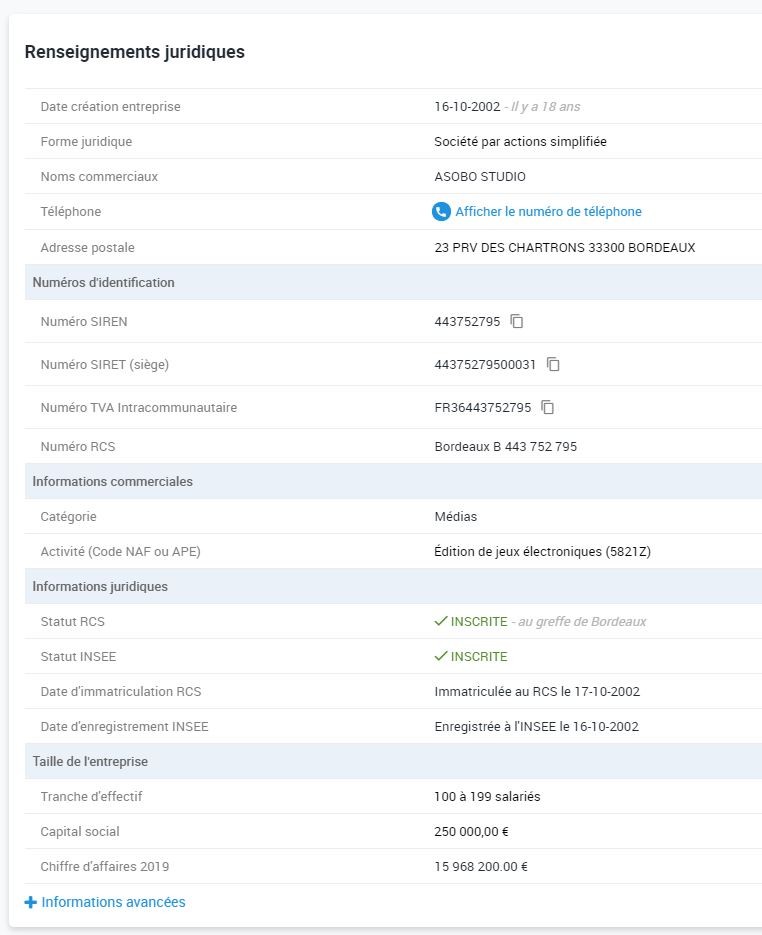Viewport: 762px width, 935px height.
Task: Click the SIRET value 44375279500031
Action: pos(485,365)
